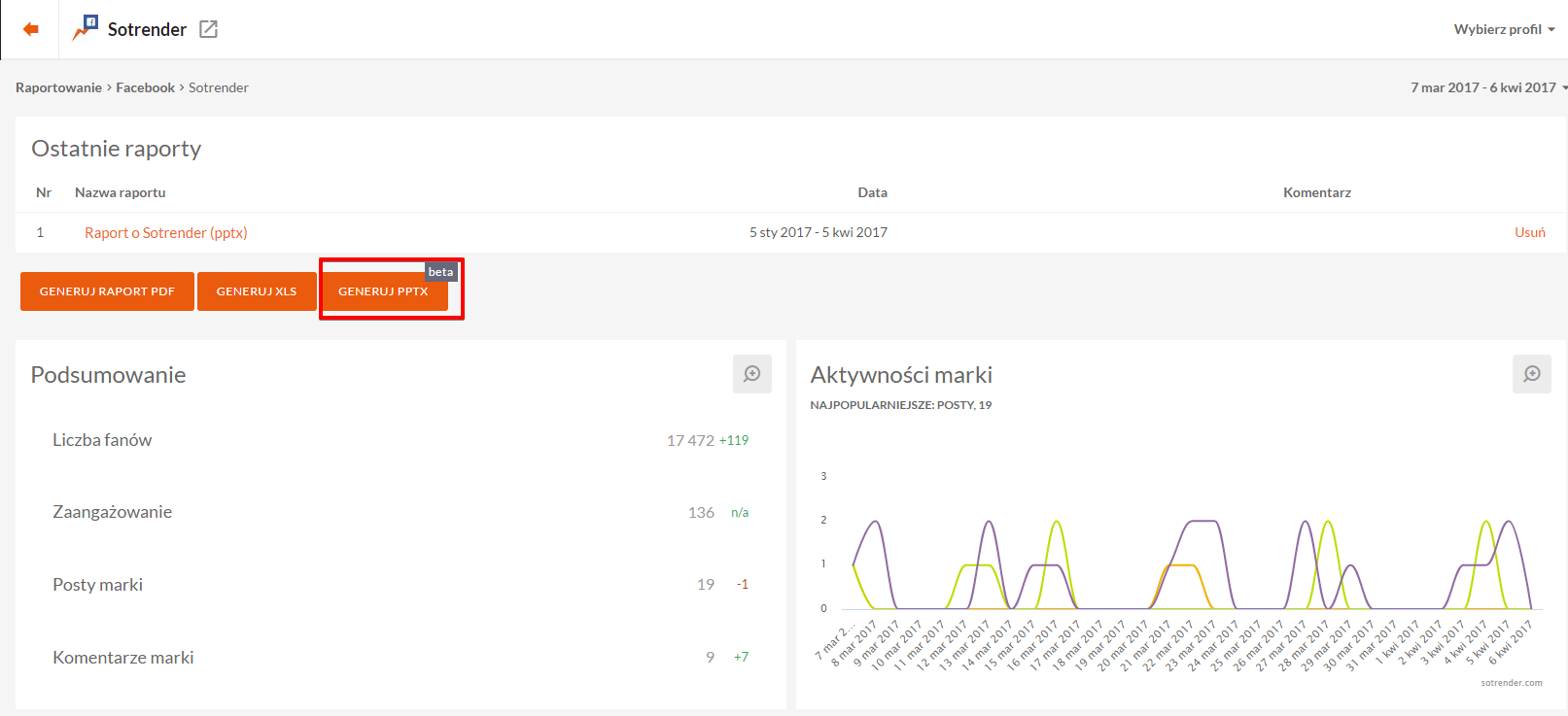Go to Raportowanie in breadcrumb
Screen dimensions: 1568x716
click(x=58, y=87)
